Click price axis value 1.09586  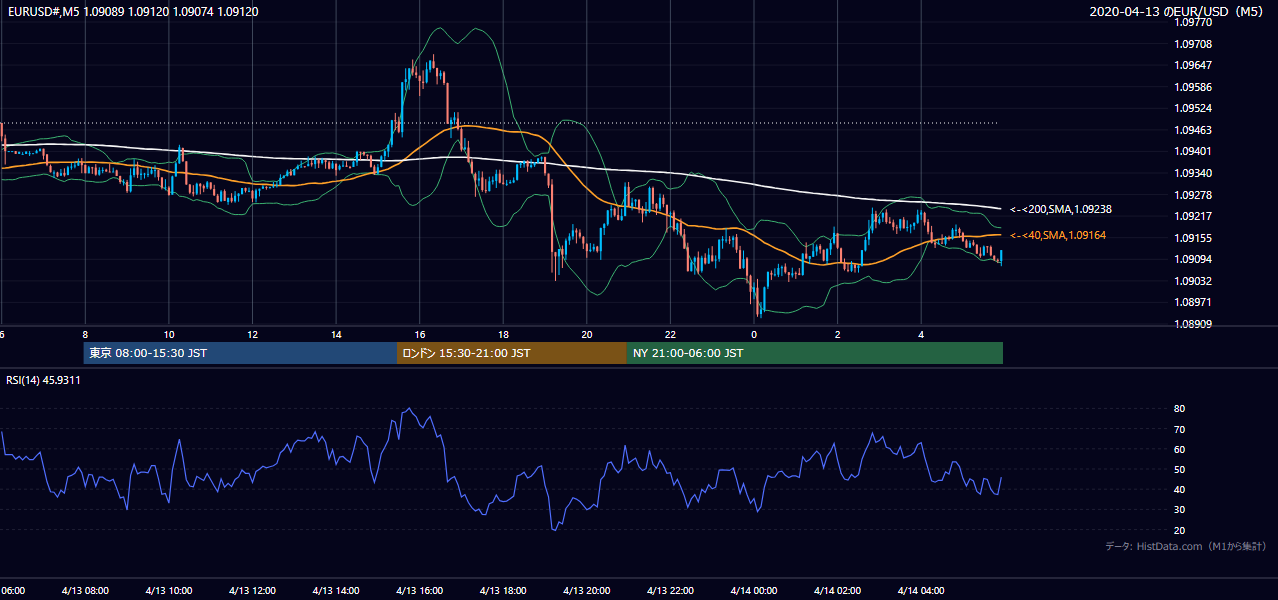tap(1194, 87)
